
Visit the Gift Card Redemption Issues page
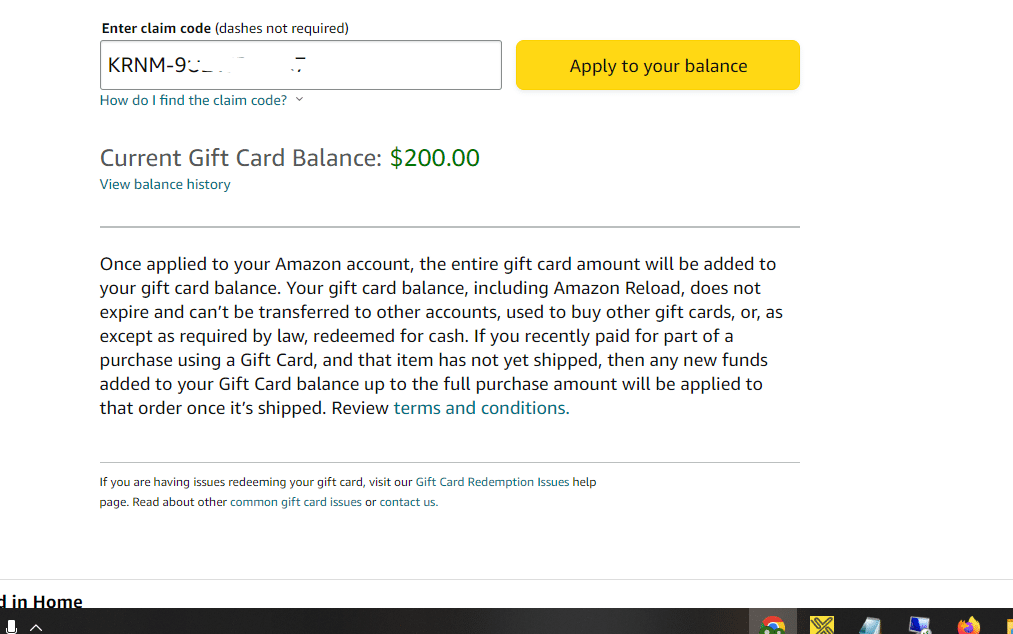click(492, 482)
